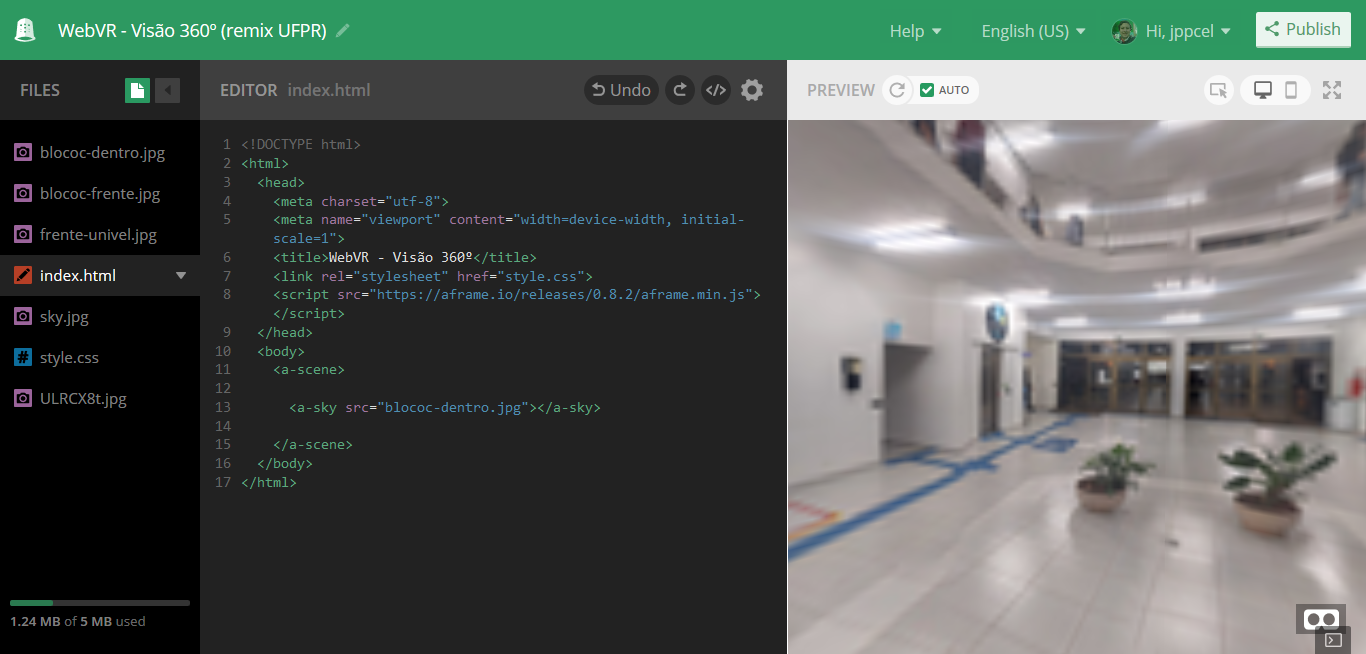1366x654 pixels.
Task: Select the element inspector in the preview toolbar
Action: tap(1218, 90)
